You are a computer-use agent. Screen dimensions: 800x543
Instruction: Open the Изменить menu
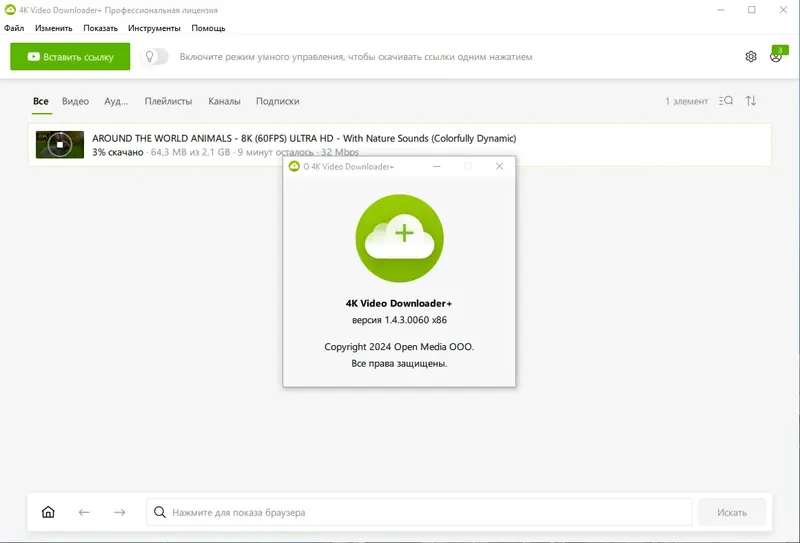pos(54,28)
